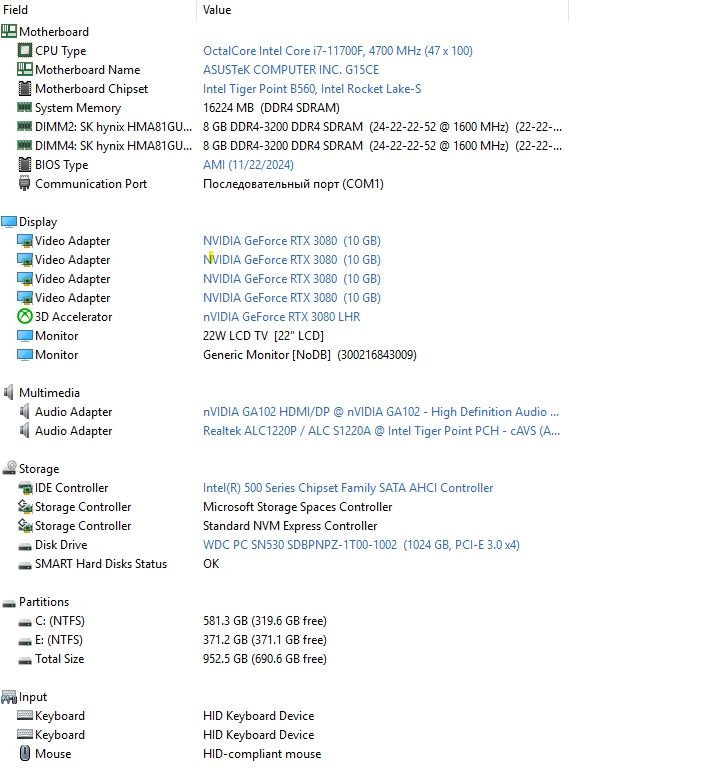Select the Input group heading
The width and height of the screenshot is (708, 775).
point(33,697)
